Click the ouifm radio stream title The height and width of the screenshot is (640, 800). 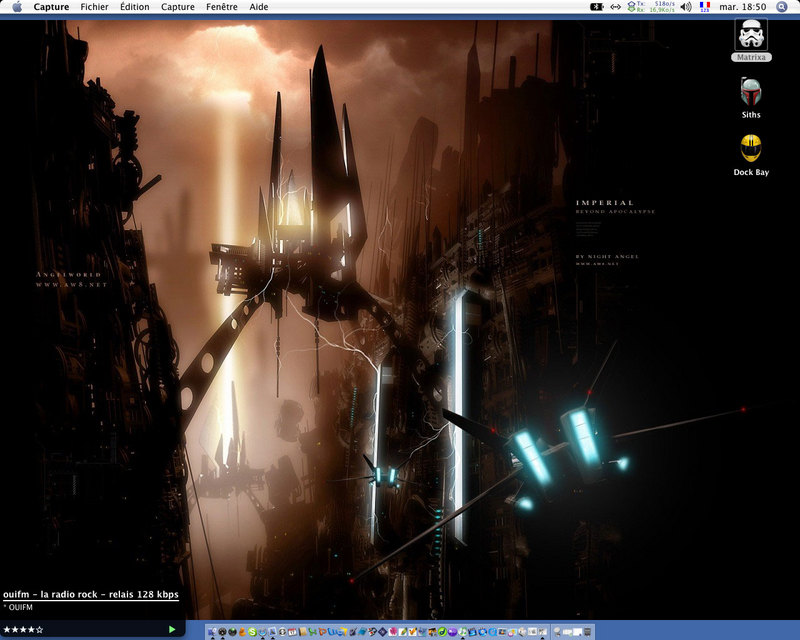91,594
